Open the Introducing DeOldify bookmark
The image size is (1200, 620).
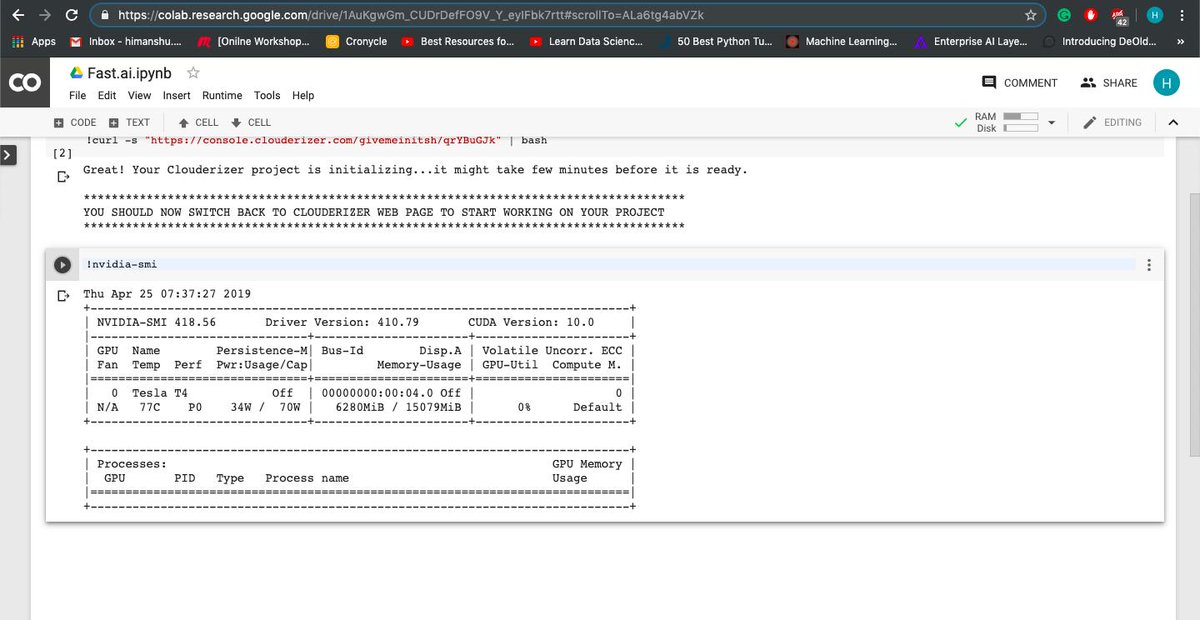[1098, 42]
